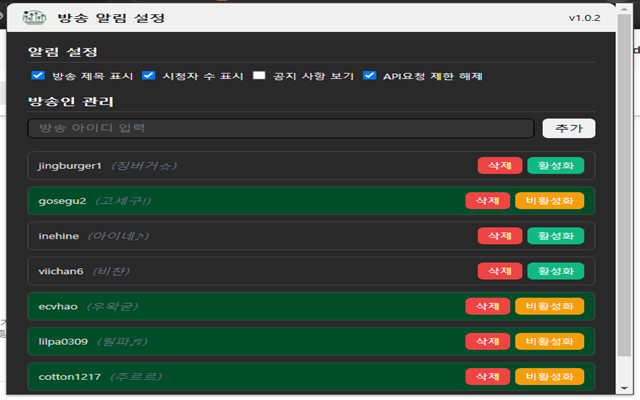Screen dimensions: 640x400
Task: Click the scrollbar up arrow
Action: [624, 9]
